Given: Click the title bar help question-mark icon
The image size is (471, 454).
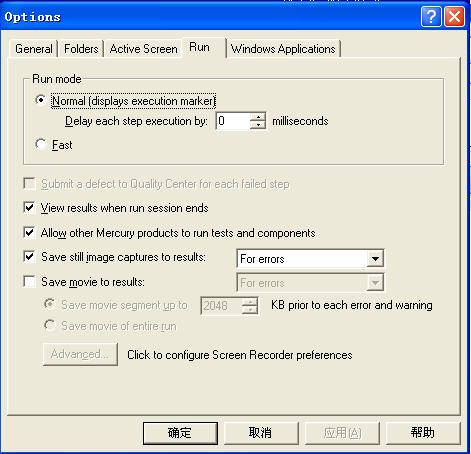Looking at the screenshot, I should click(431, 16).
